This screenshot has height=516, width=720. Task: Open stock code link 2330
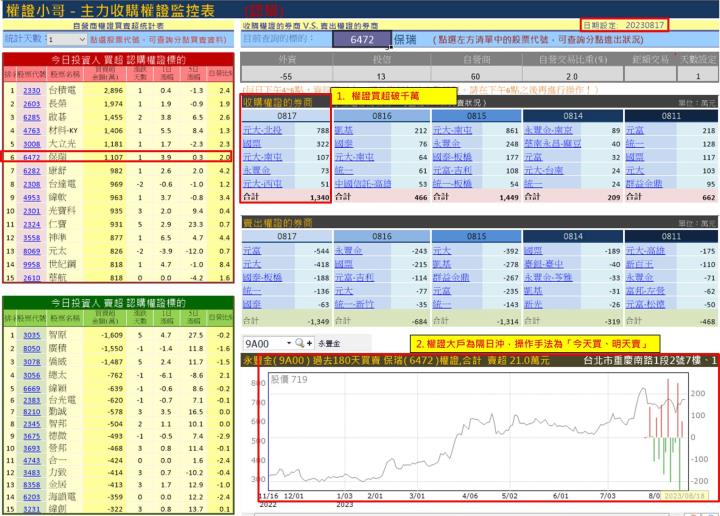tap(32, 91)
